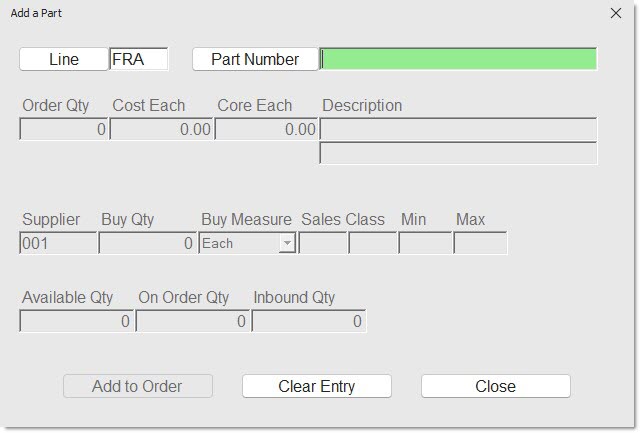Focus the green Part Number input field
Image resolution: width=640 pixels, height=433 pixels.
pos(459,59)
